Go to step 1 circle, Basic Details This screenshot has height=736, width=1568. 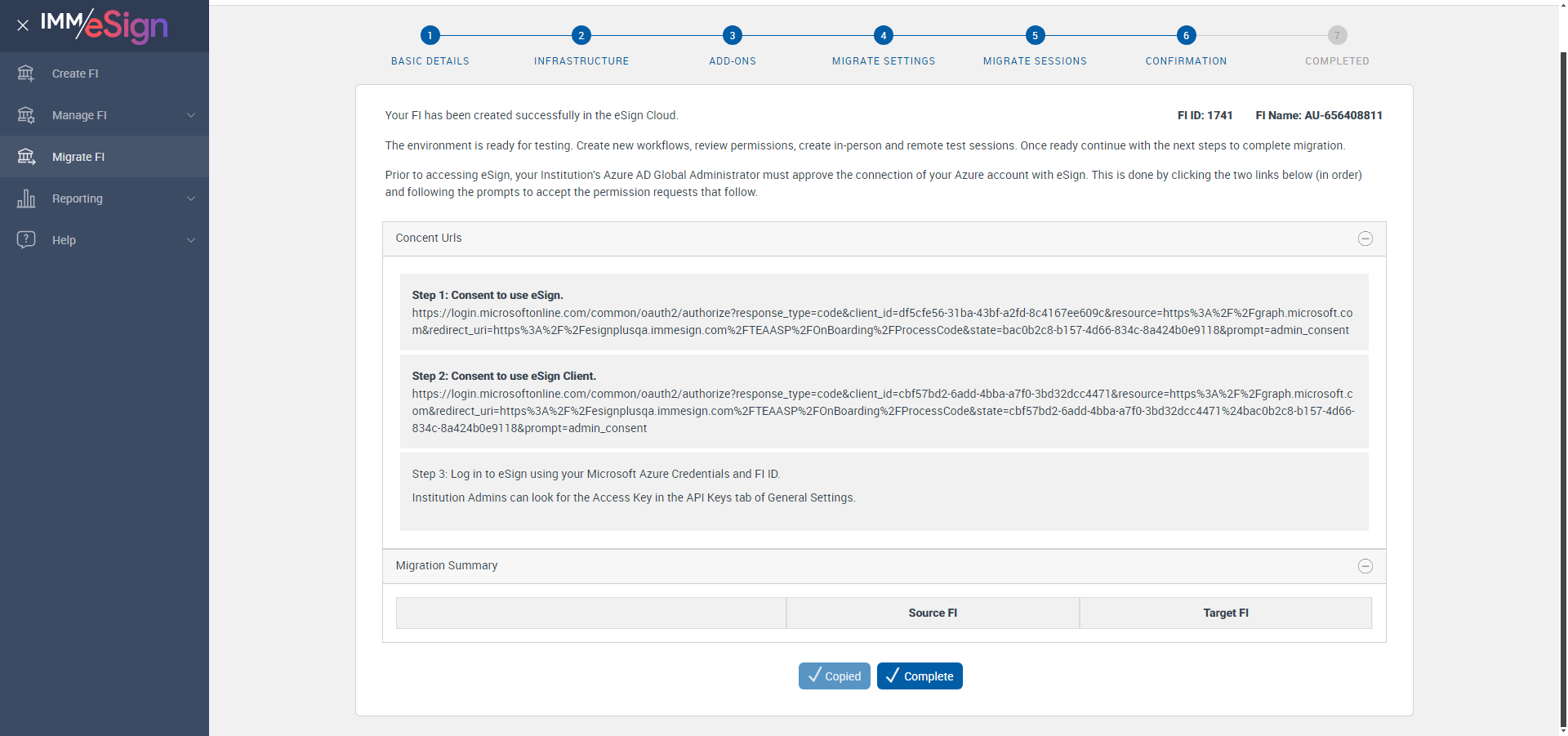[430, 35]
